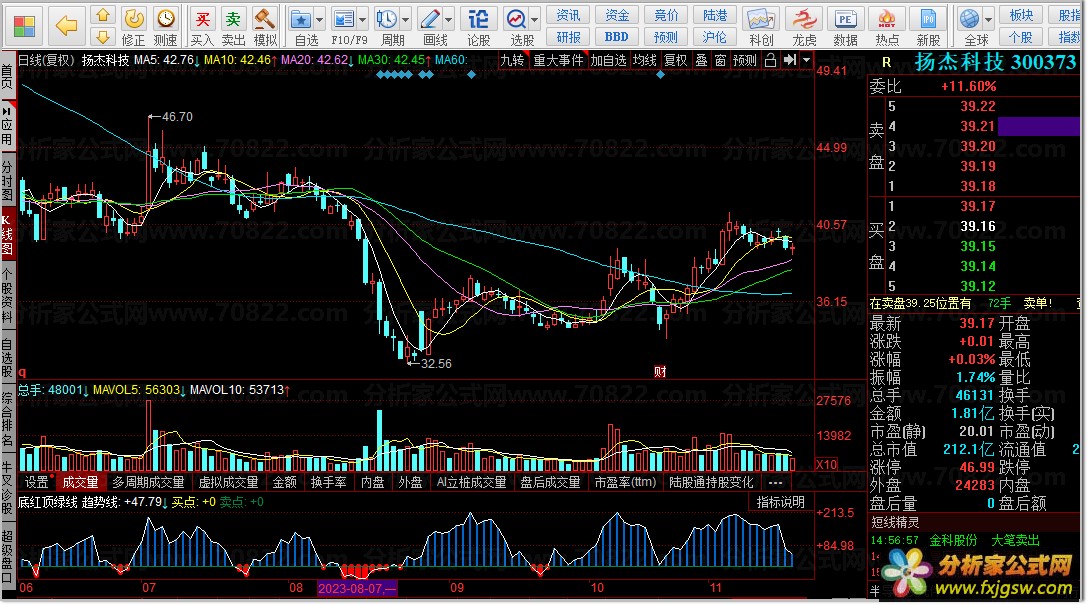Expand more volume indicators via the ··· button
This screenshot has width=1089, height=605.
coord(776,482)
